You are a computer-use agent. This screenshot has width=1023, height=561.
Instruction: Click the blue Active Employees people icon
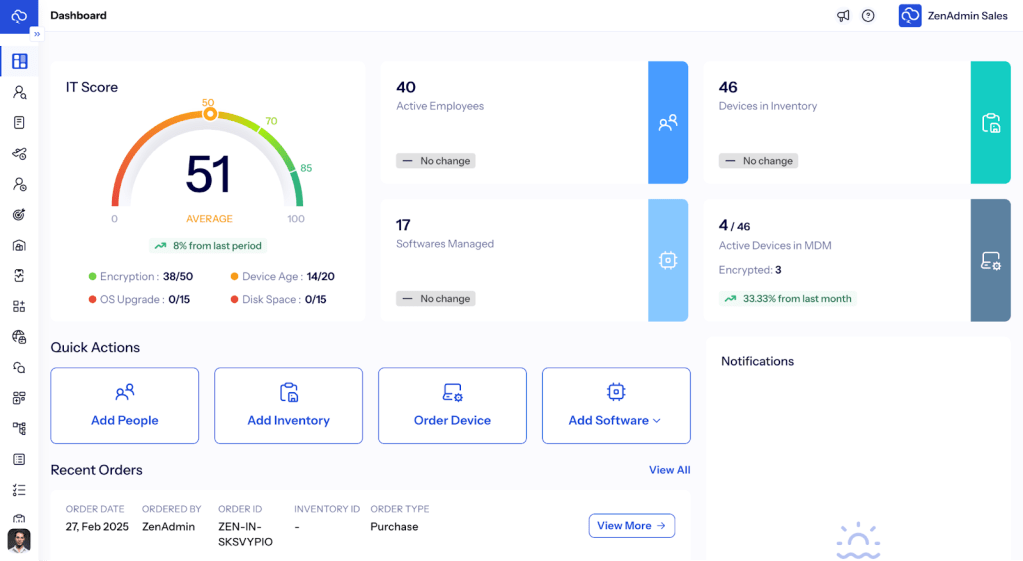click(668, 123)
